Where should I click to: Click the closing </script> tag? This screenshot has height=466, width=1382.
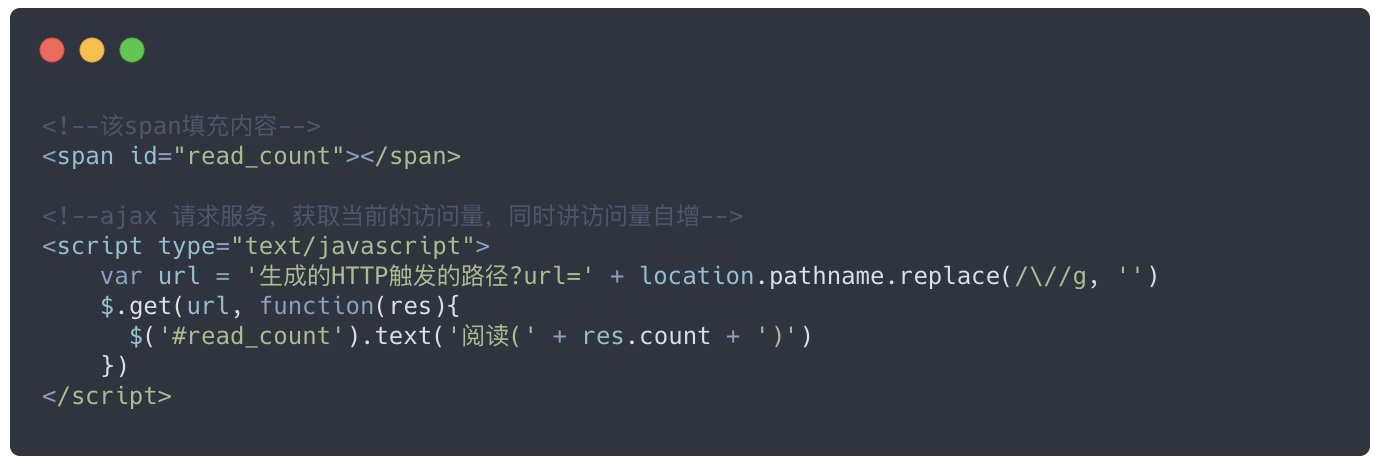point(107,396)
